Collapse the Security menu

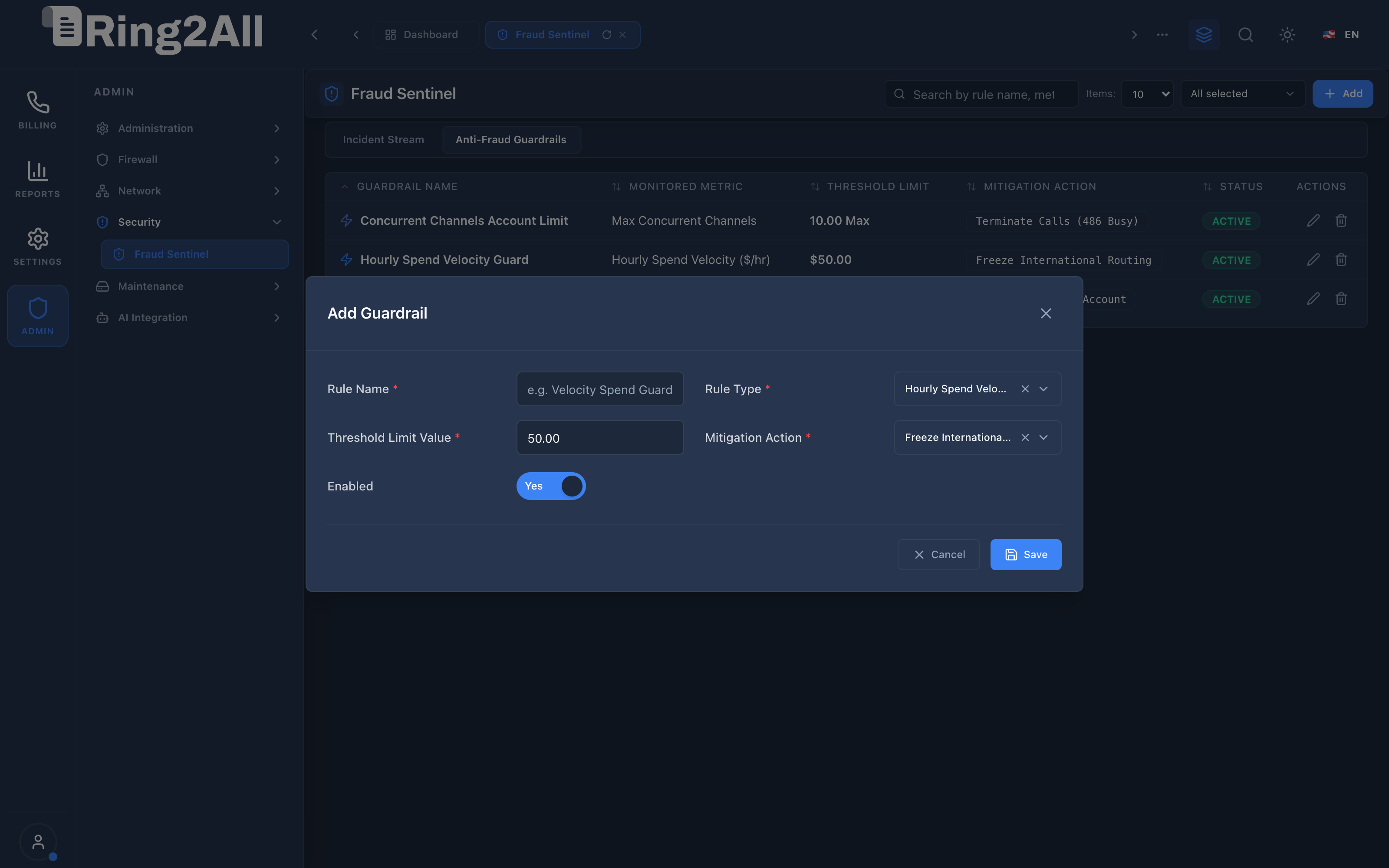pyautogui.click(x=189, y=222)
